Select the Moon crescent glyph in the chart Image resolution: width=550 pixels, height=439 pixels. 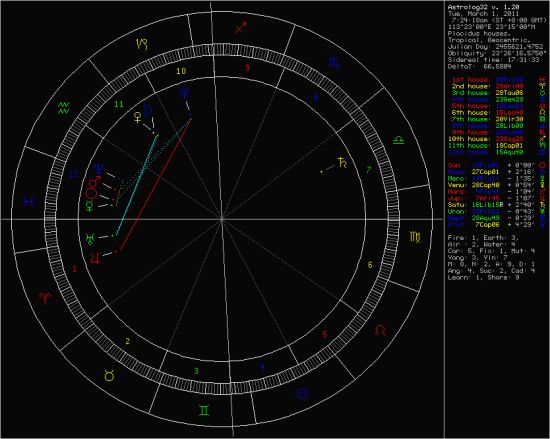pyautogui.click(x=149, y=109)
